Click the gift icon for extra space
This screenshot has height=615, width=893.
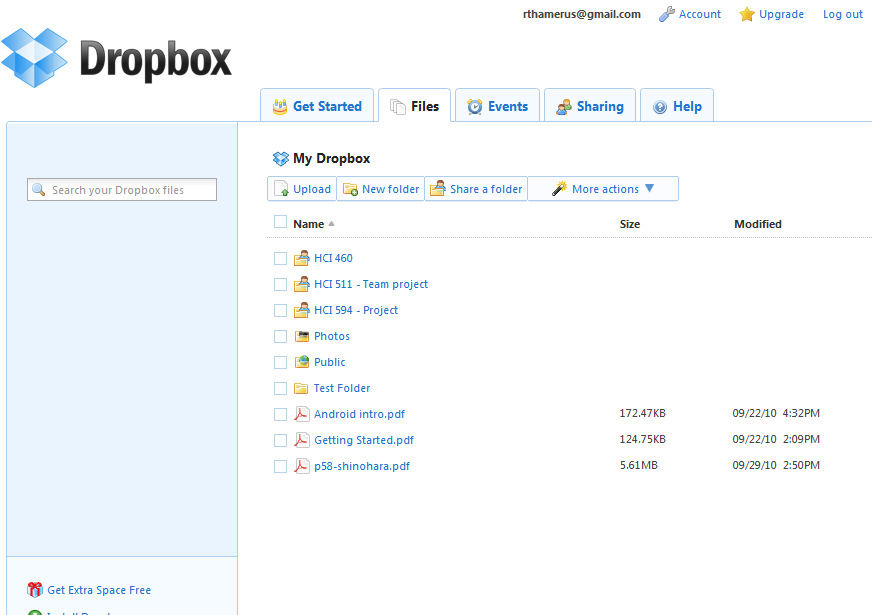35,590
